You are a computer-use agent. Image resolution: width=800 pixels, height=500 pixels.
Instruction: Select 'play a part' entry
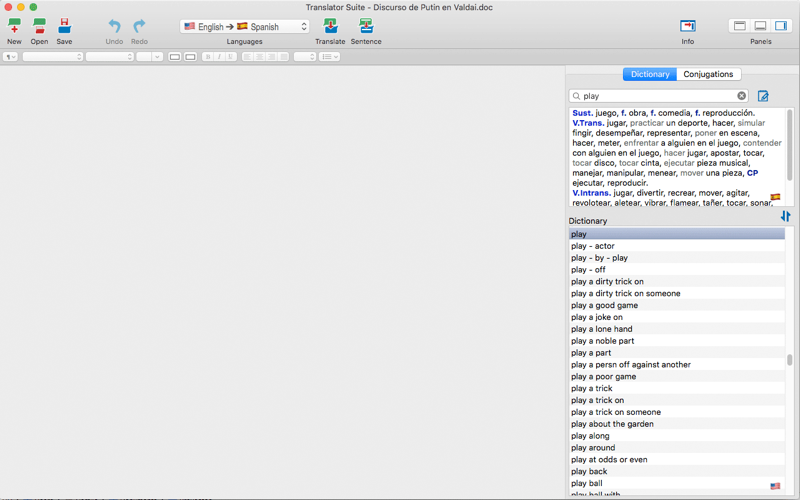pos(677,353)
